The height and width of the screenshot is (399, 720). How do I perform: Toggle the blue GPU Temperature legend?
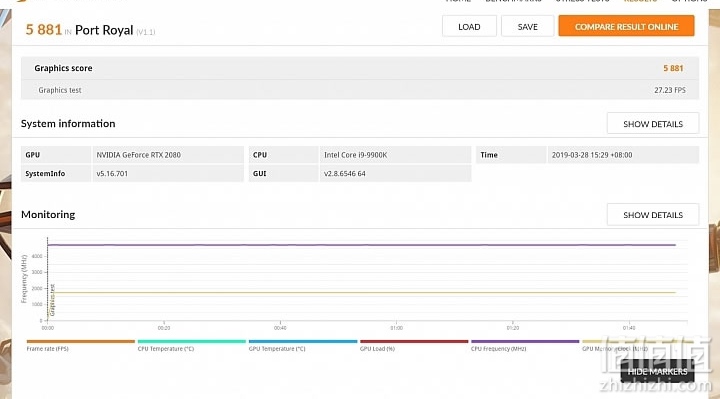pyautogui.click(x=303, y=345)
